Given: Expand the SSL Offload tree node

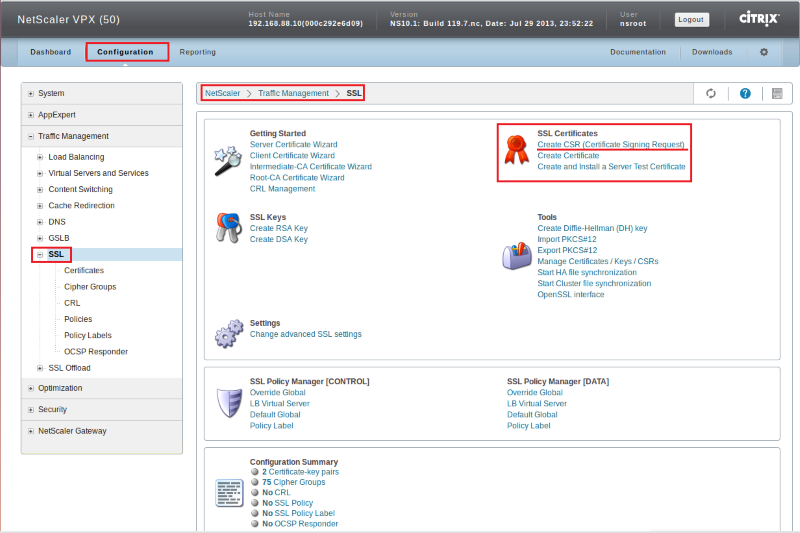Looking at the screenshot, I should coord(40,368).
